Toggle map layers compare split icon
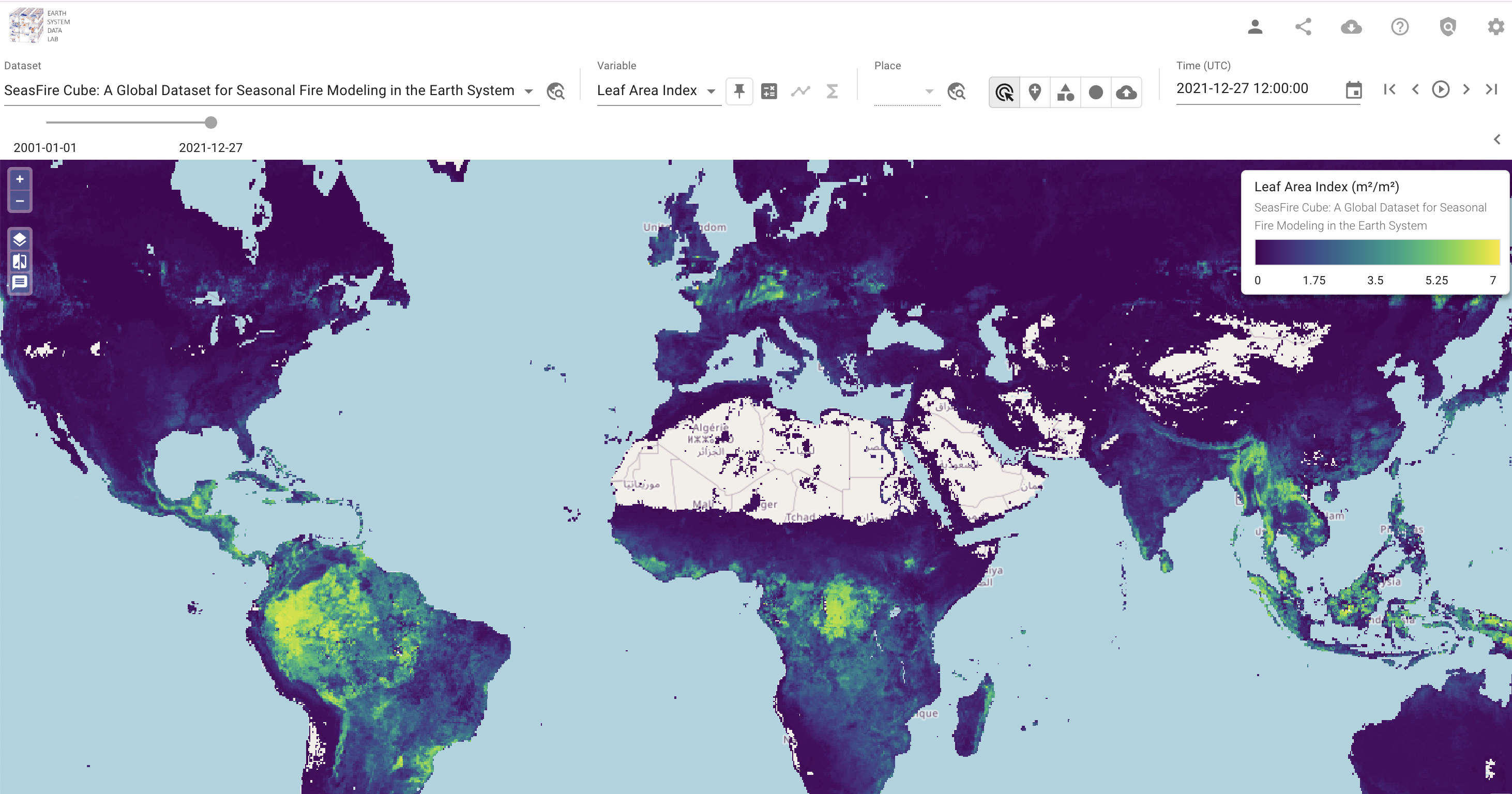Screen dimensions: 1512x794 [x=19, y=261]
